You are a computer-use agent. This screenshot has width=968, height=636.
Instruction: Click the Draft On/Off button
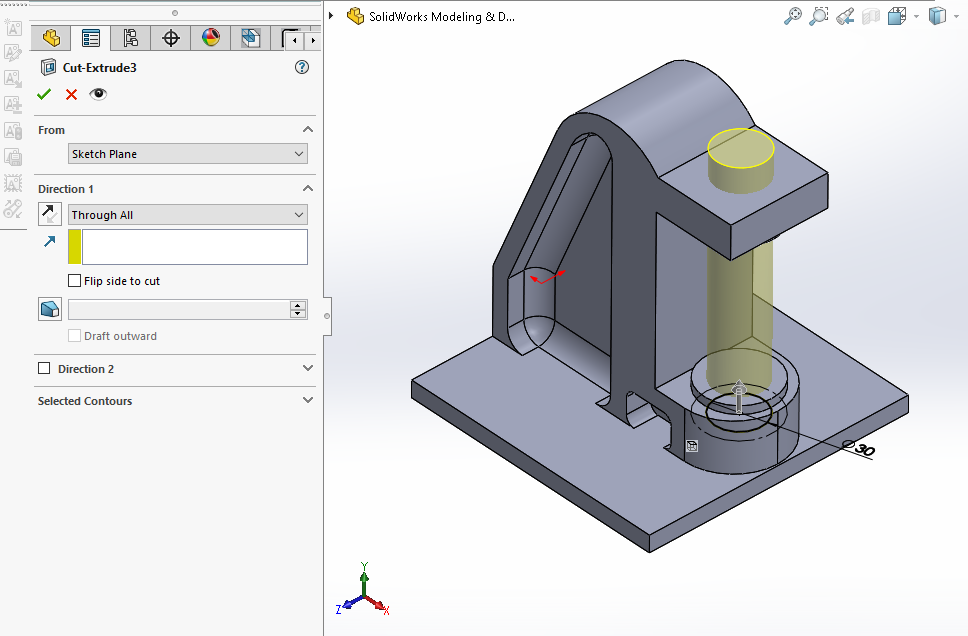click(49, 309)
